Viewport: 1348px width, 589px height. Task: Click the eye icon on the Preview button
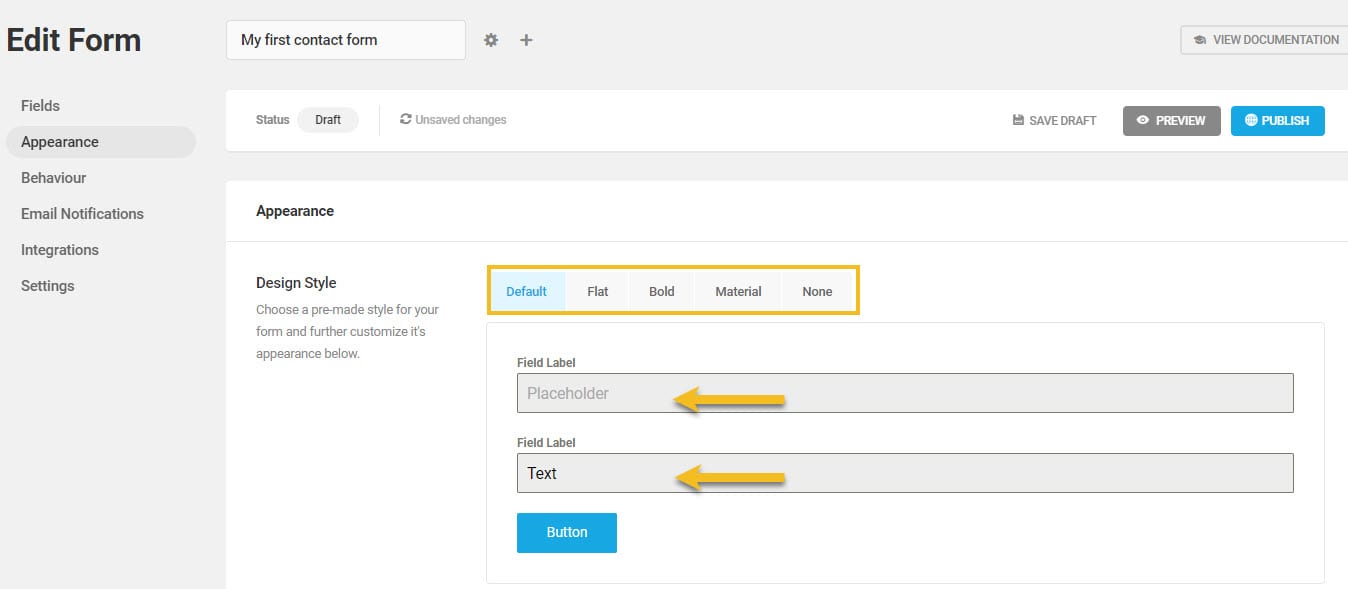(1143, 120)
